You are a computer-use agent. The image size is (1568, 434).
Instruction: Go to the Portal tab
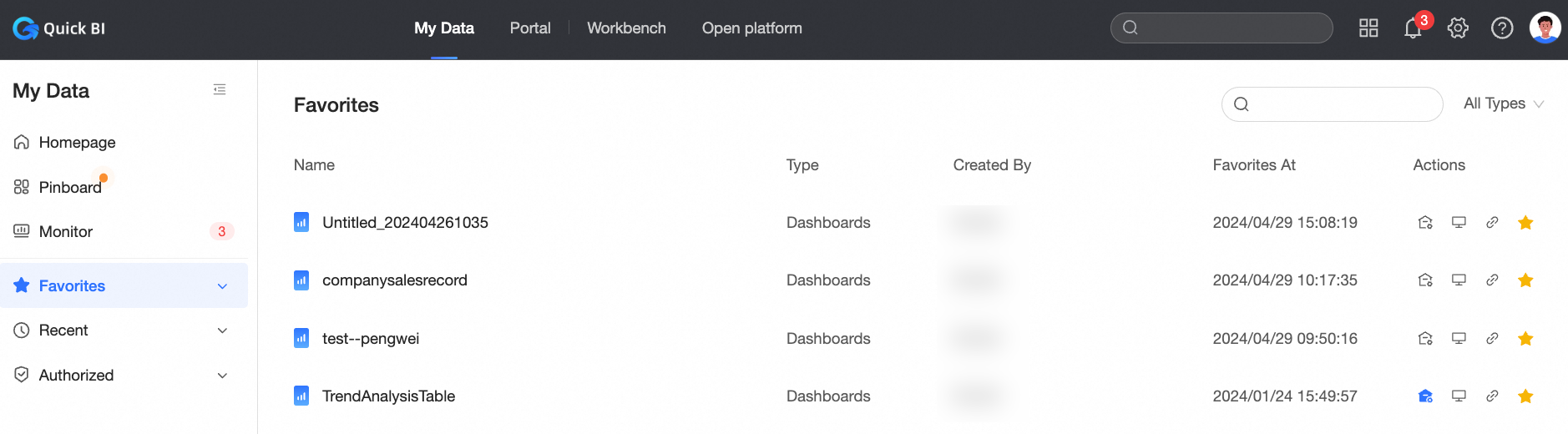click(530, 28)
